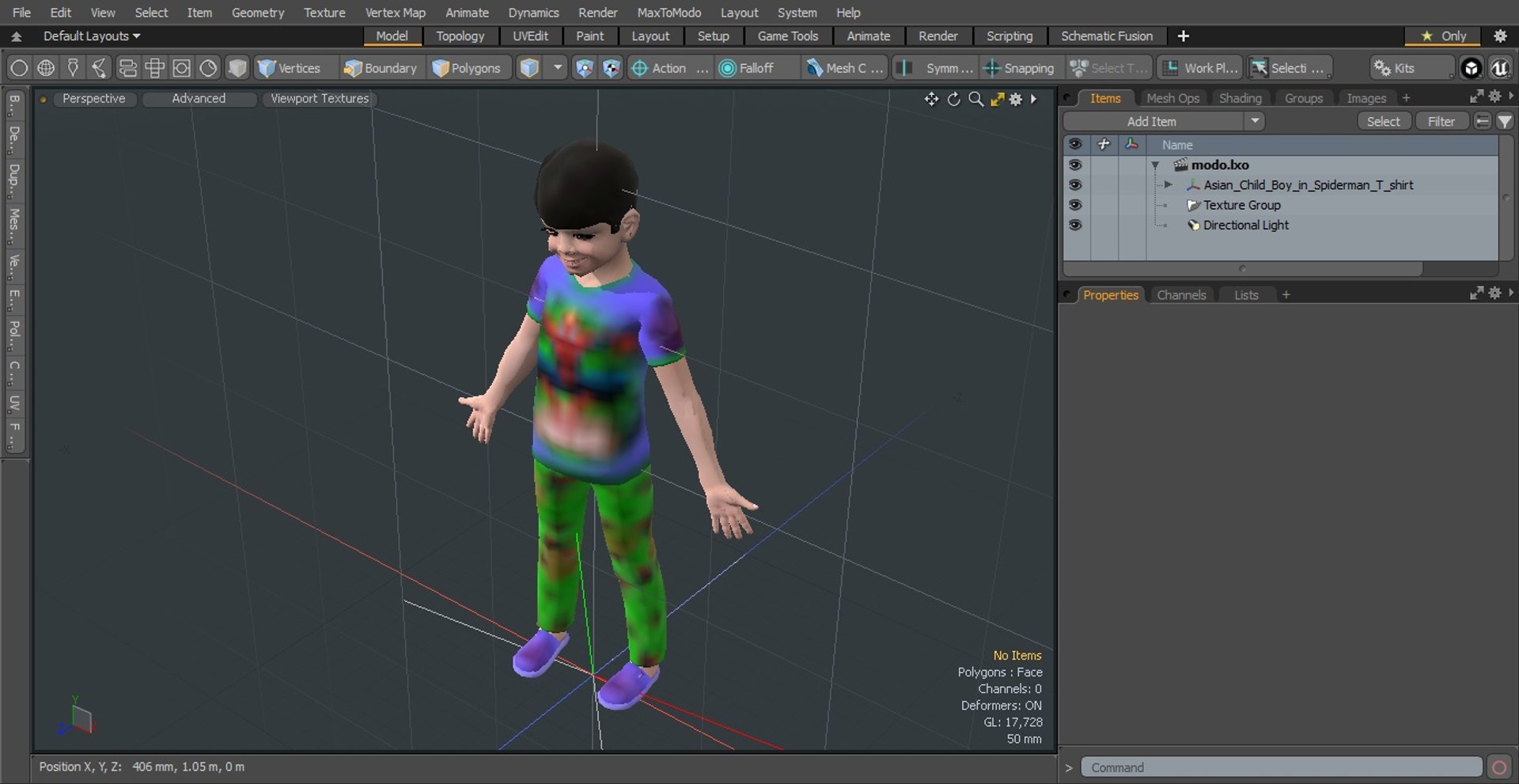The width and height of the screenshot is (1519, 784).
Task: Open Items panel settings gear
Action: (x=1494, y=96)
